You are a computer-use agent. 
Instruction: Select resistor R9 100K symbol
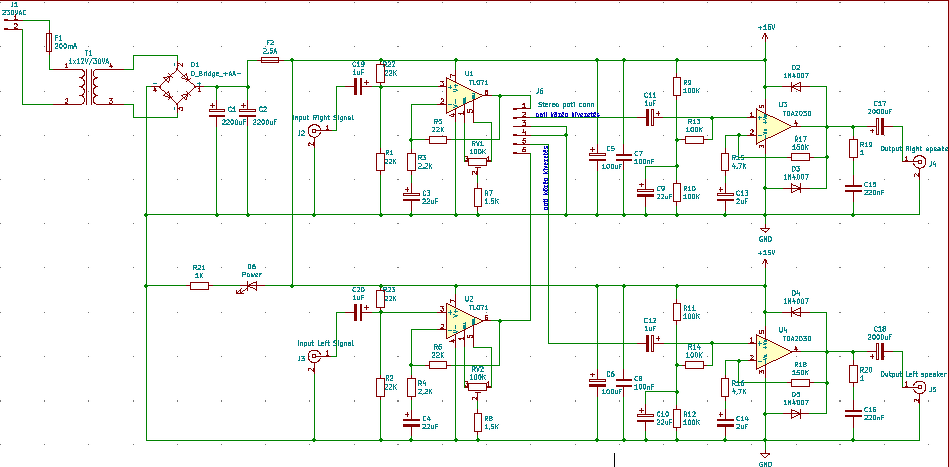tap(677, 86)
